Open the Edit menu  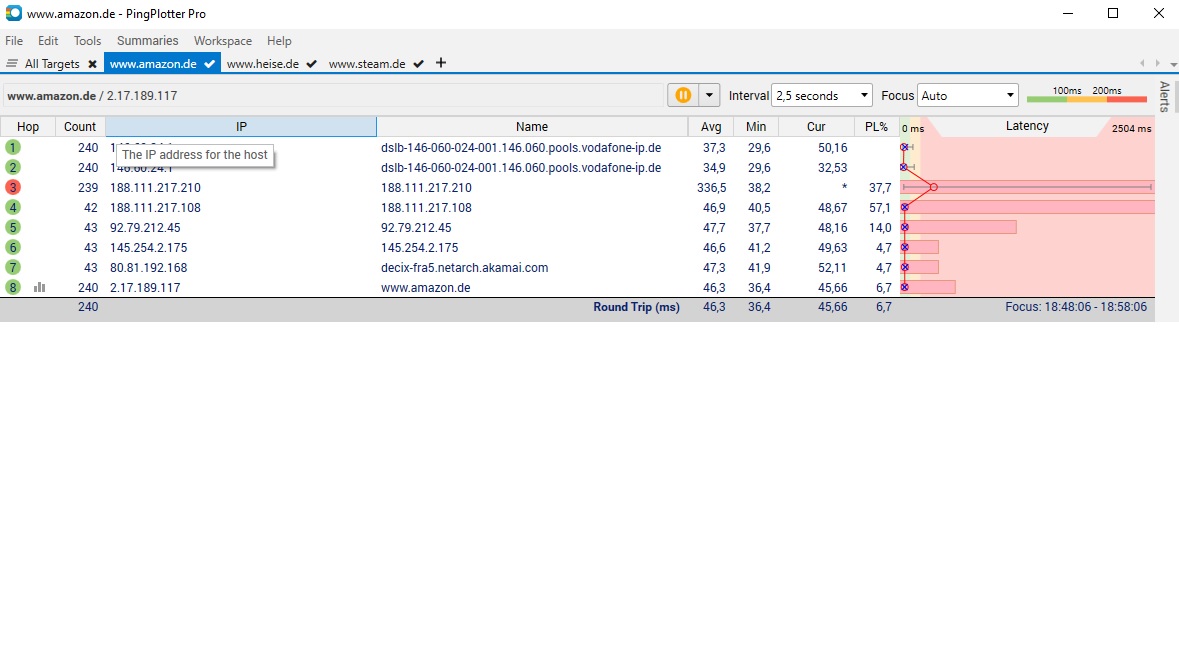[x=48, y=41]
